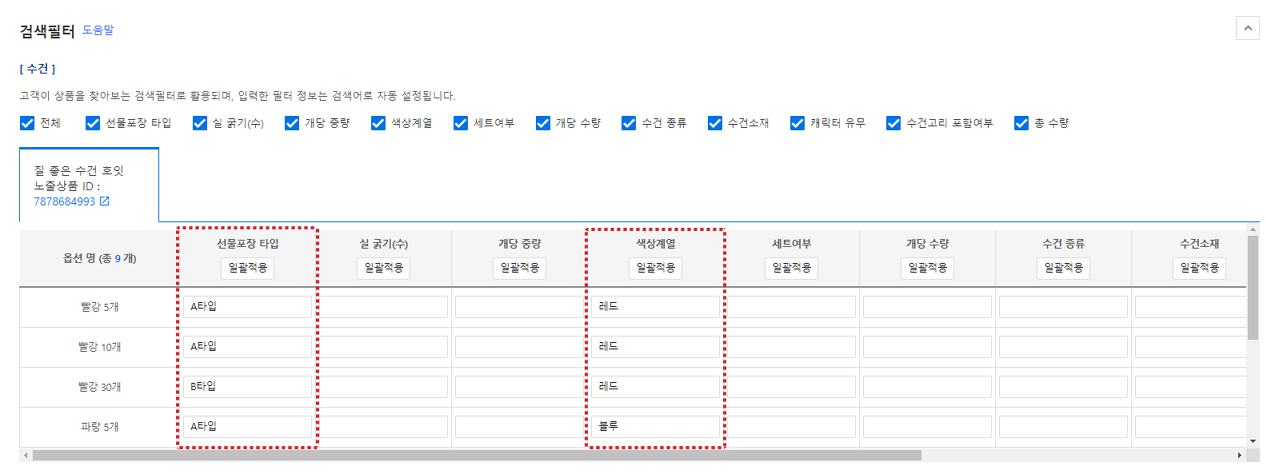Edit 선물포장 타입 field for 파랑 5개
Image resolution: width=1267 pixels, height=474 pixels.
click(247, 427)
